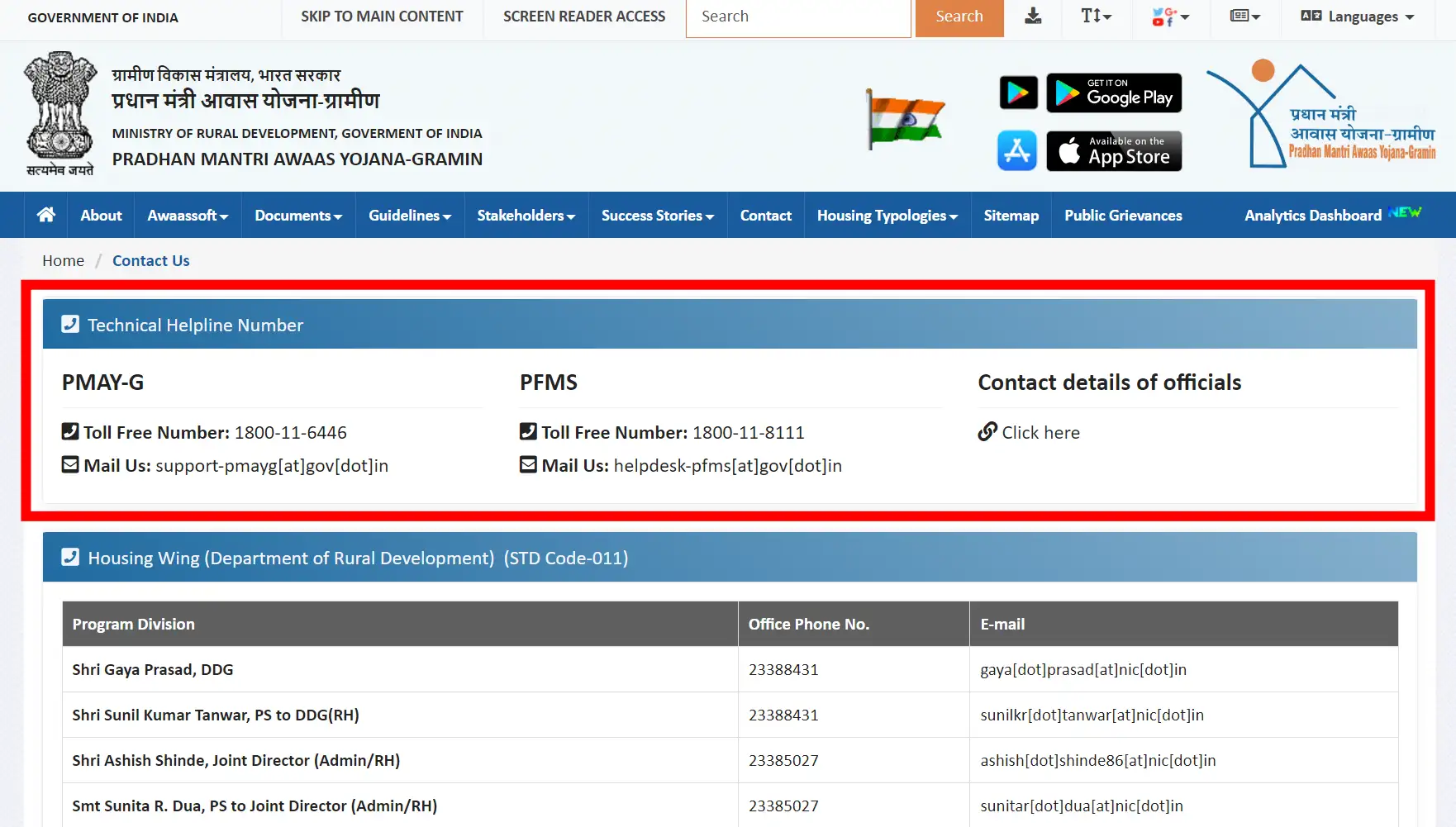Expand the Housing Typologies menu
The image size is (1456, 827).
point(887,215)
